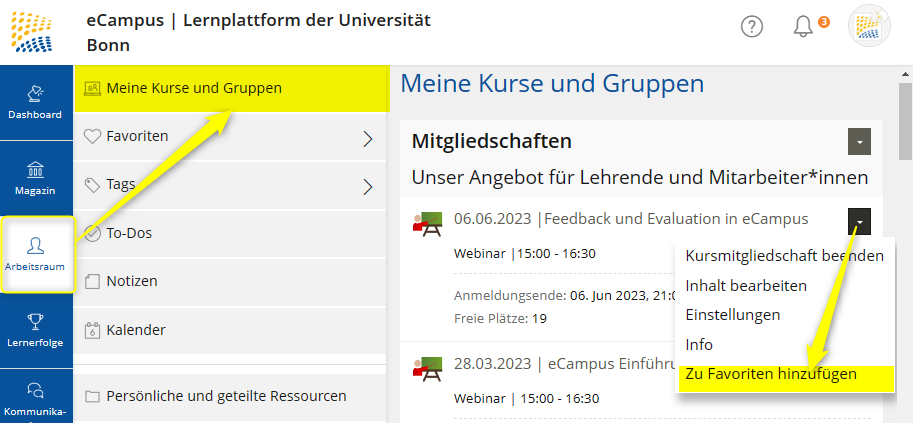Expand the Favoriten submenu chevron
This screenshot has width=913, height=423.
367,138
